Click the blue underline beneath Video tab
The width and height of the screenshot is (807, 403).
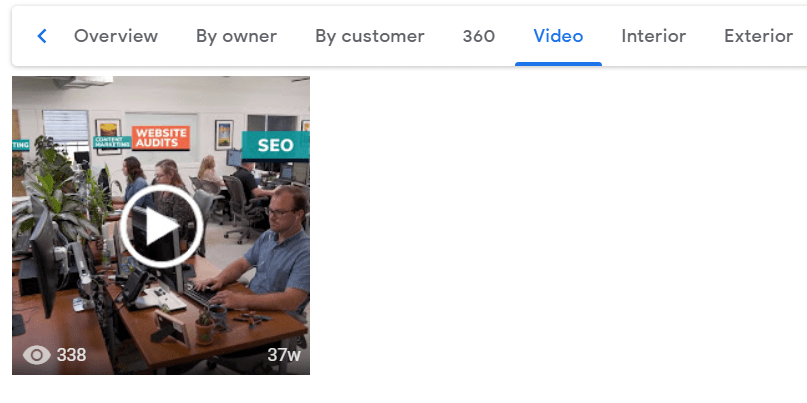pos(558,64)
